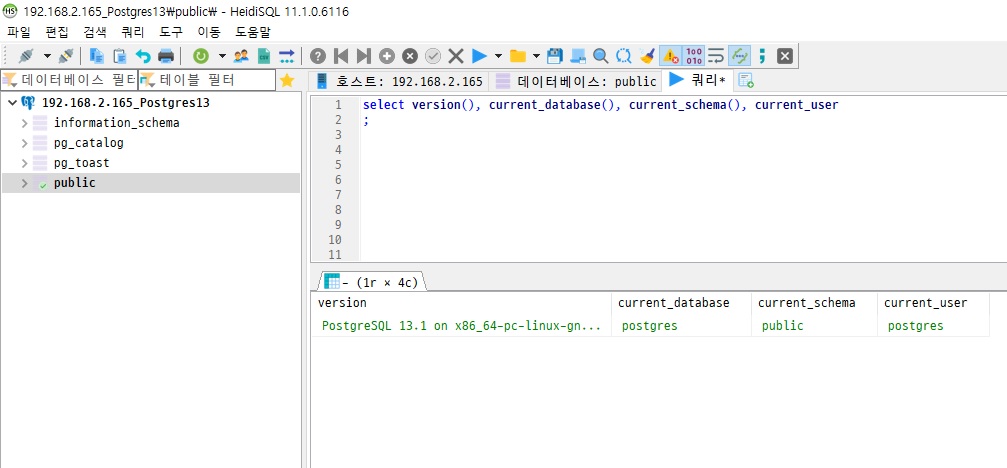The width and height of the screenshot is (1007, 468).
Task: Expand the pg_toast node
Action: pyautogui.click(x=24, y=163)
